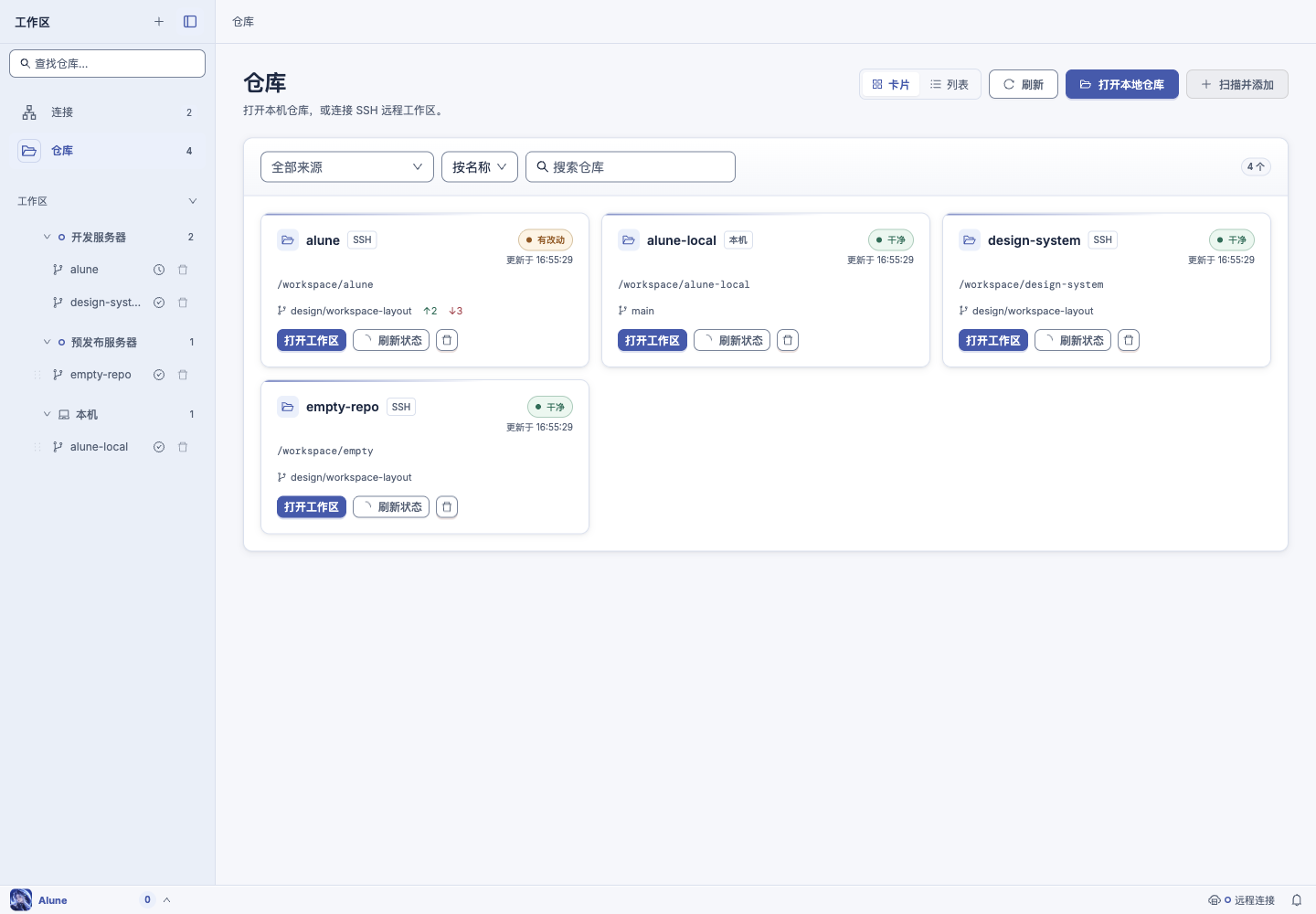The image size is (1316, 914).
Task: Click the check status icon for alune-local
Action: [x=159, y=447]
